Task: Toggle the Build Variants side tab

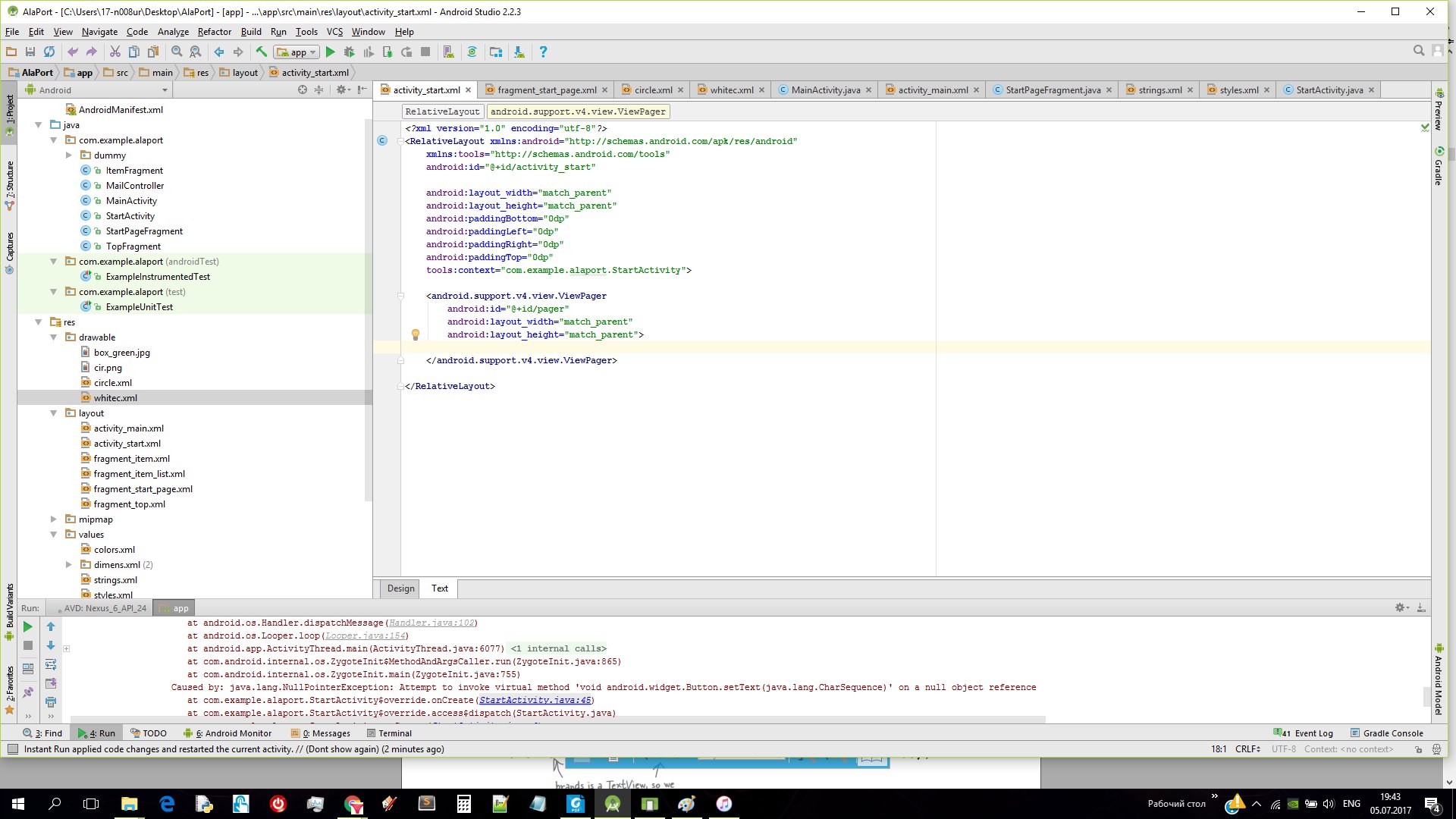Action: pyautogui.click(x=9, y=611)
